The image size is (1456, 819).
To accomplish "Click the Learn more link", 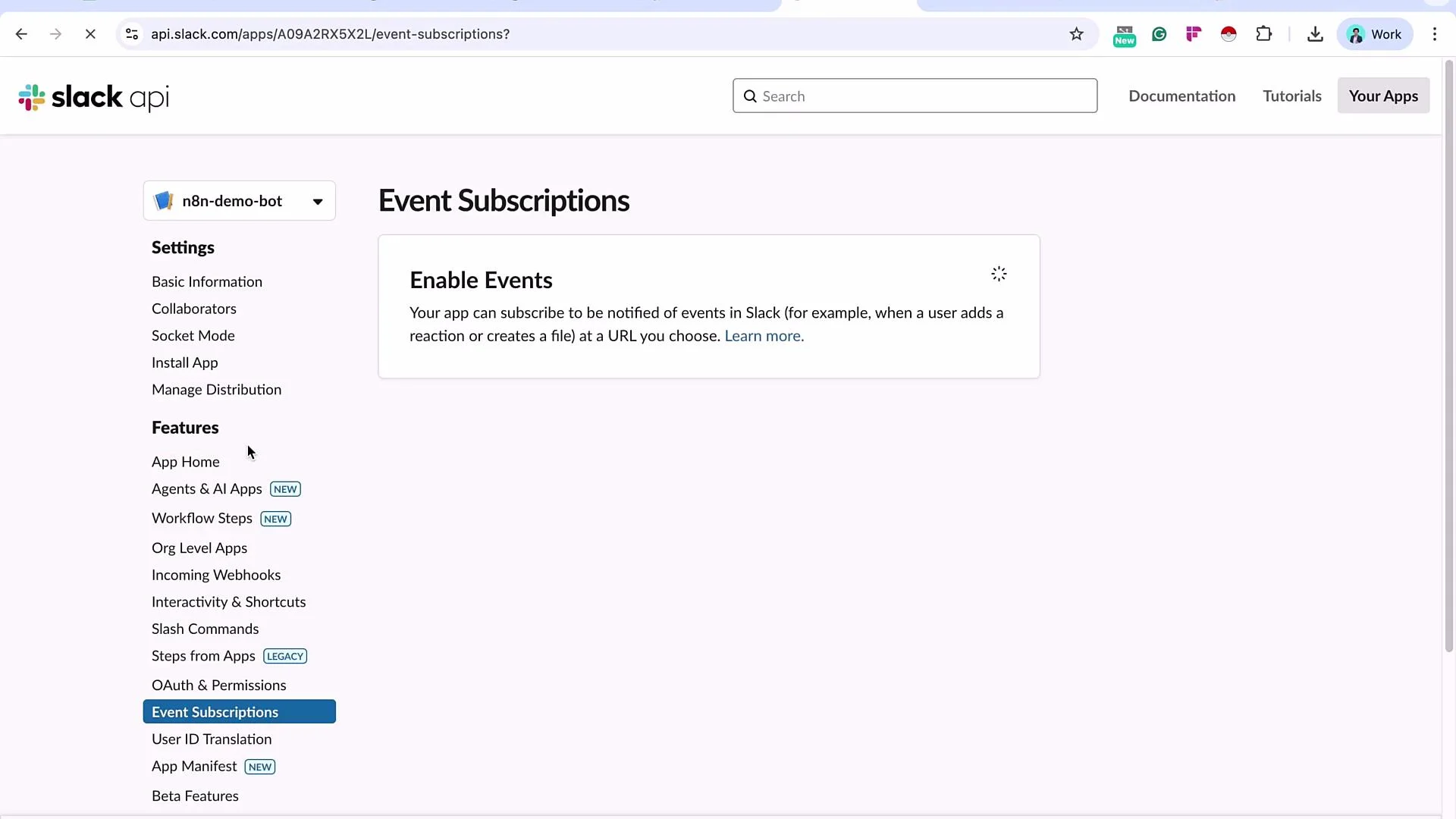I will pos(764,336).
